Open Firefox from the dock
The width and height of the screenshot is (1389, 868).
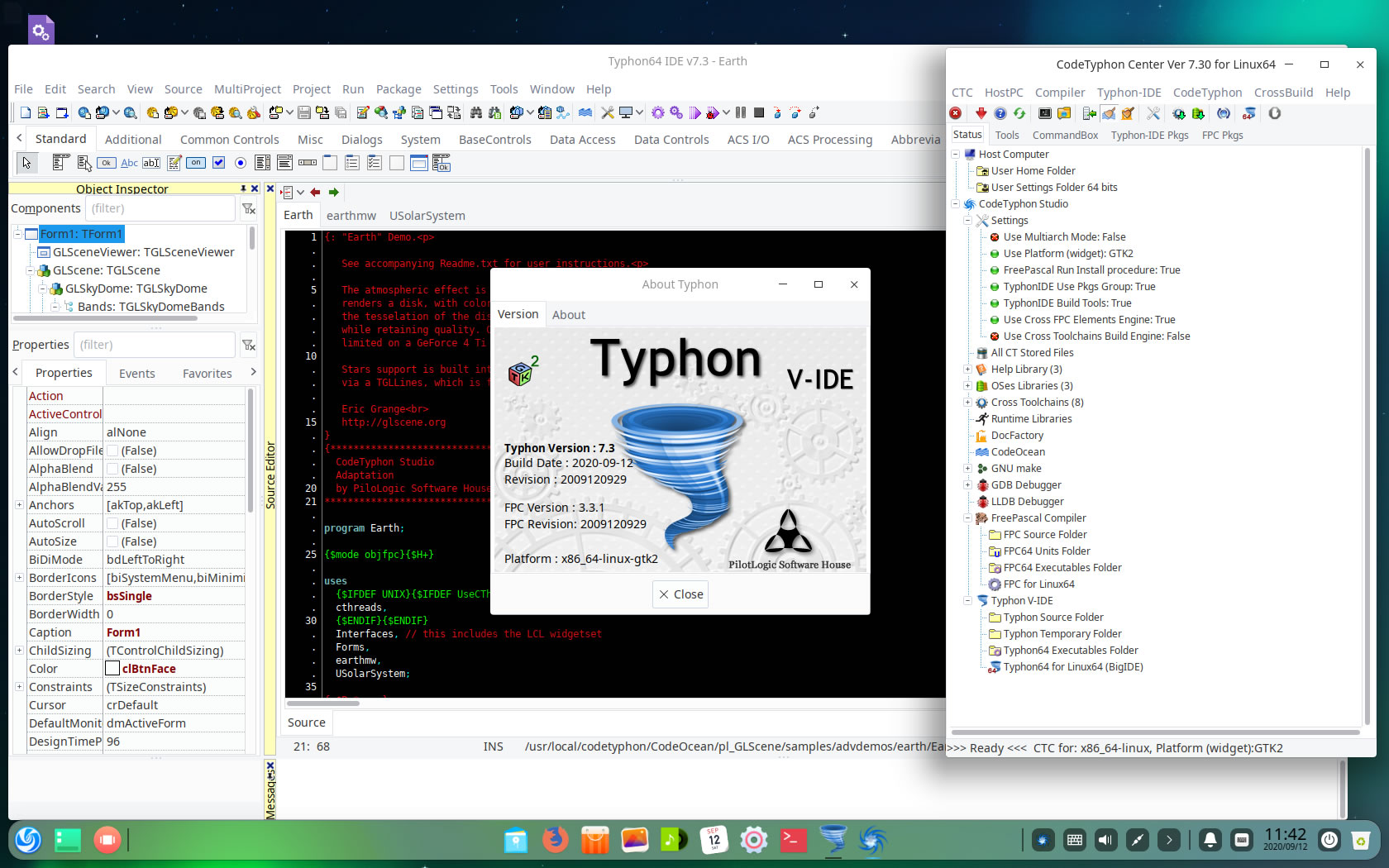(556, 840)
